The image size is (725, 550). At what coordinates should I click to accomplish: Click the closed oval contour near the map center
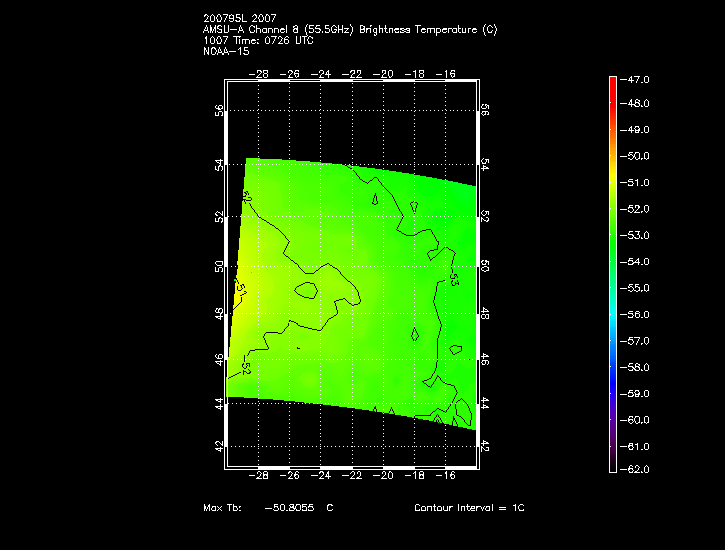pyautogui.click(x=306, y=290)
